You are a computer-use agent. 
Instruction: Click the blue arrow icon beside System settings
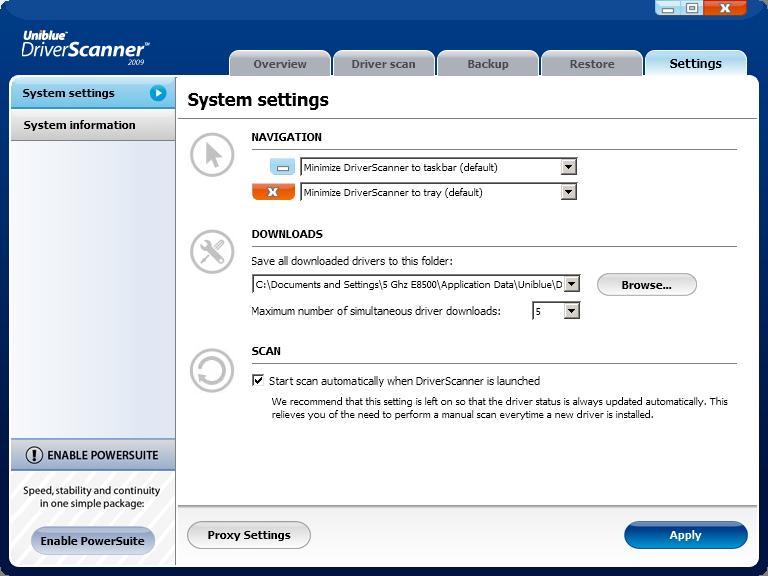point(158,93)
